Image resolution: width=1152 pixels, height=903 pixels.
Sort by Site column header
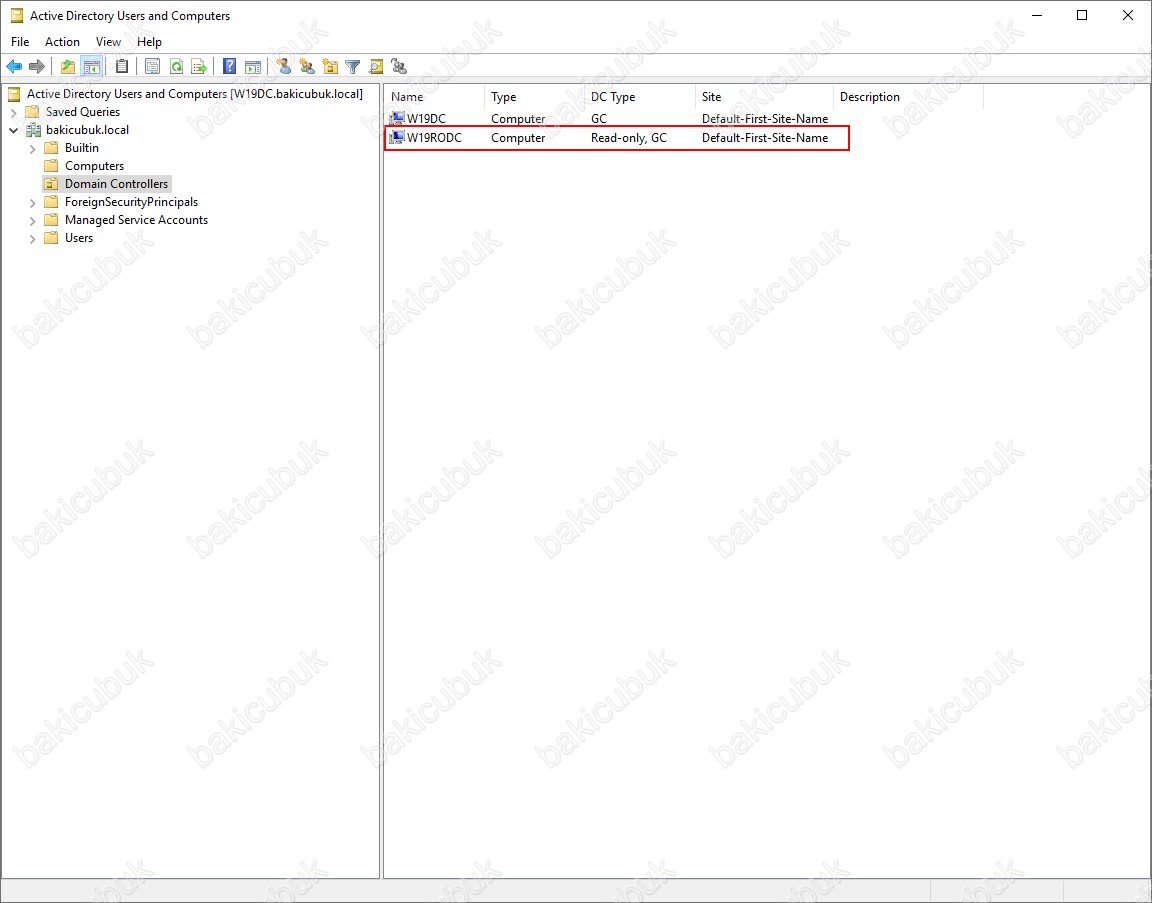764,97
